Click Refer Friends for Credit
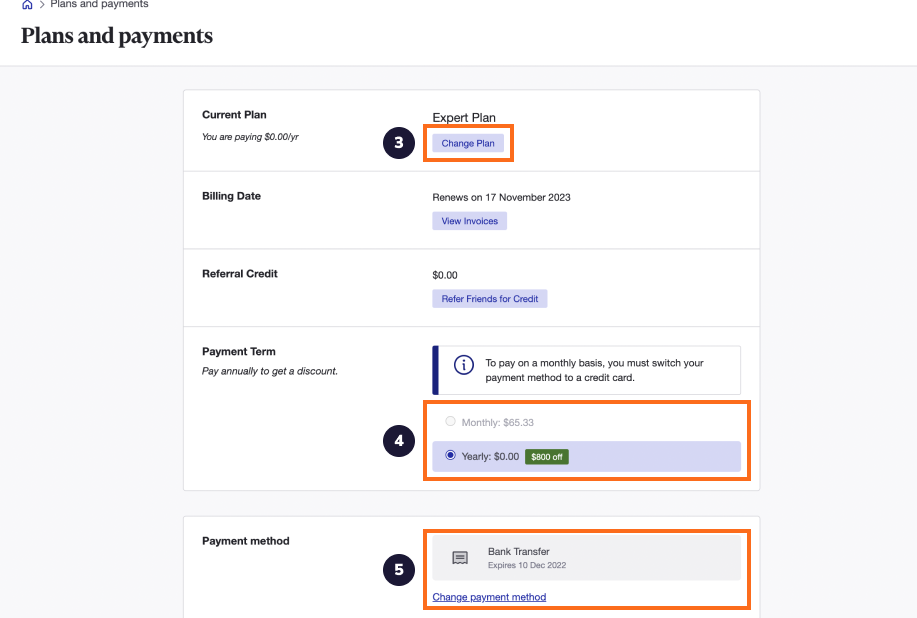The image size is (917, 618). click(489, 298)
